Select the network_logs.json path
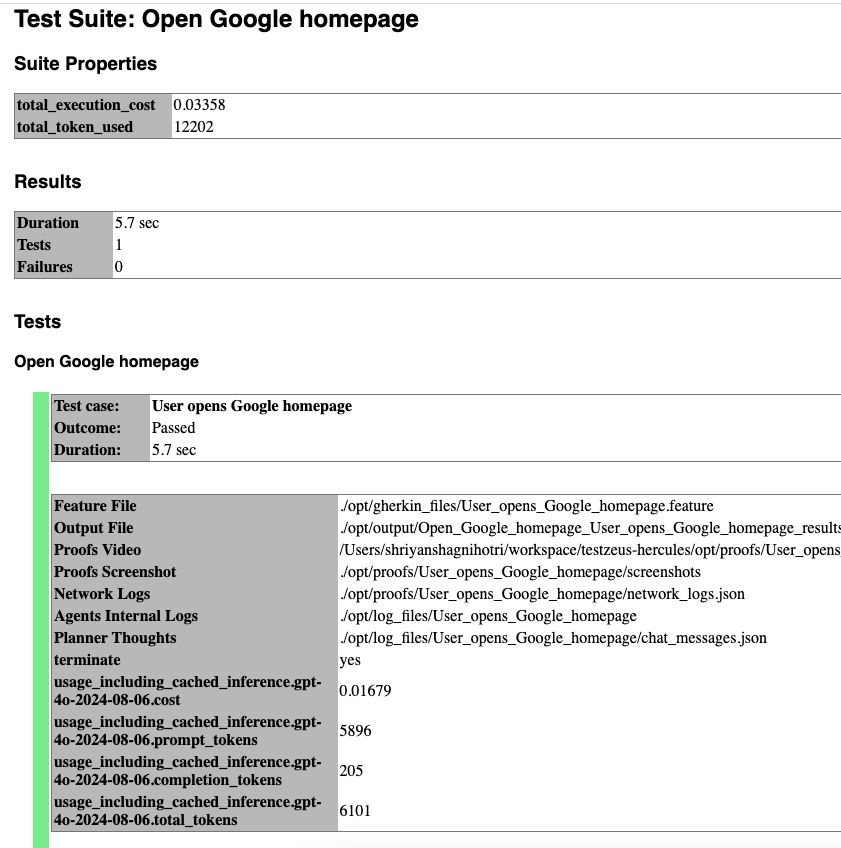841x848 pixels. (542, 594)
